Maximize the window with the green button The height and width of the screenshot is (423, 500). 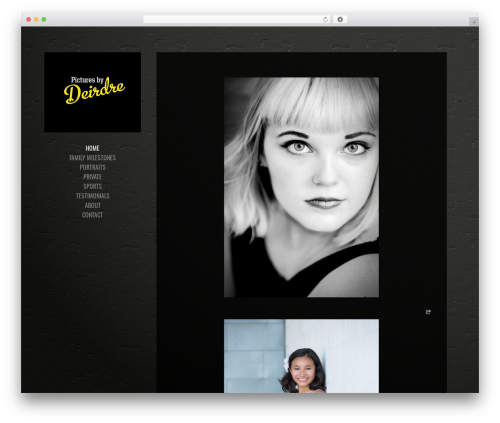[44, 20]
